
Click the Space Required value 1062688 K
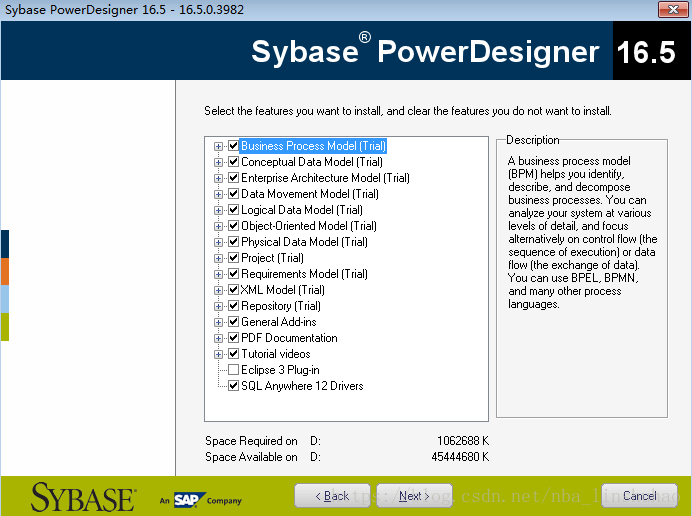pos(463,441)
